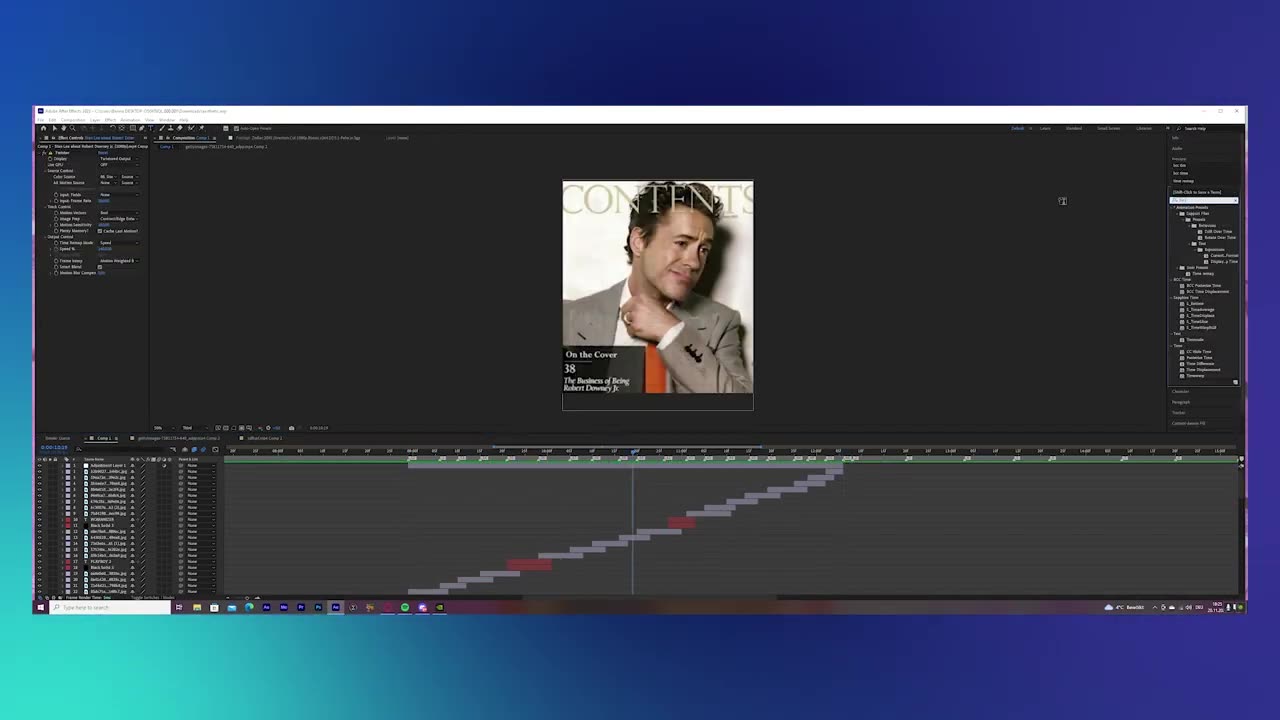Image resolution: width=1280 pixels, height=720 pixels.
Task: Select the Selection arrow tool
Action: pos(54,128)
